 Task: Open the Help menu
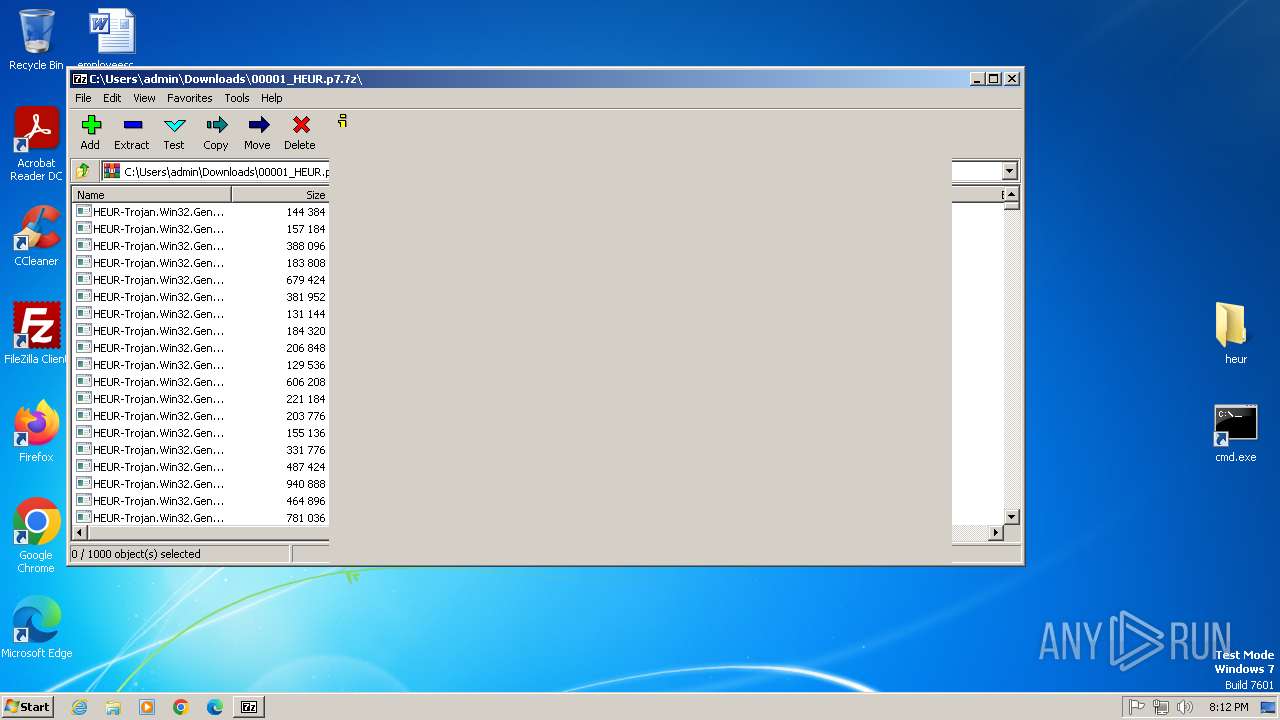(x=272, y=98)
